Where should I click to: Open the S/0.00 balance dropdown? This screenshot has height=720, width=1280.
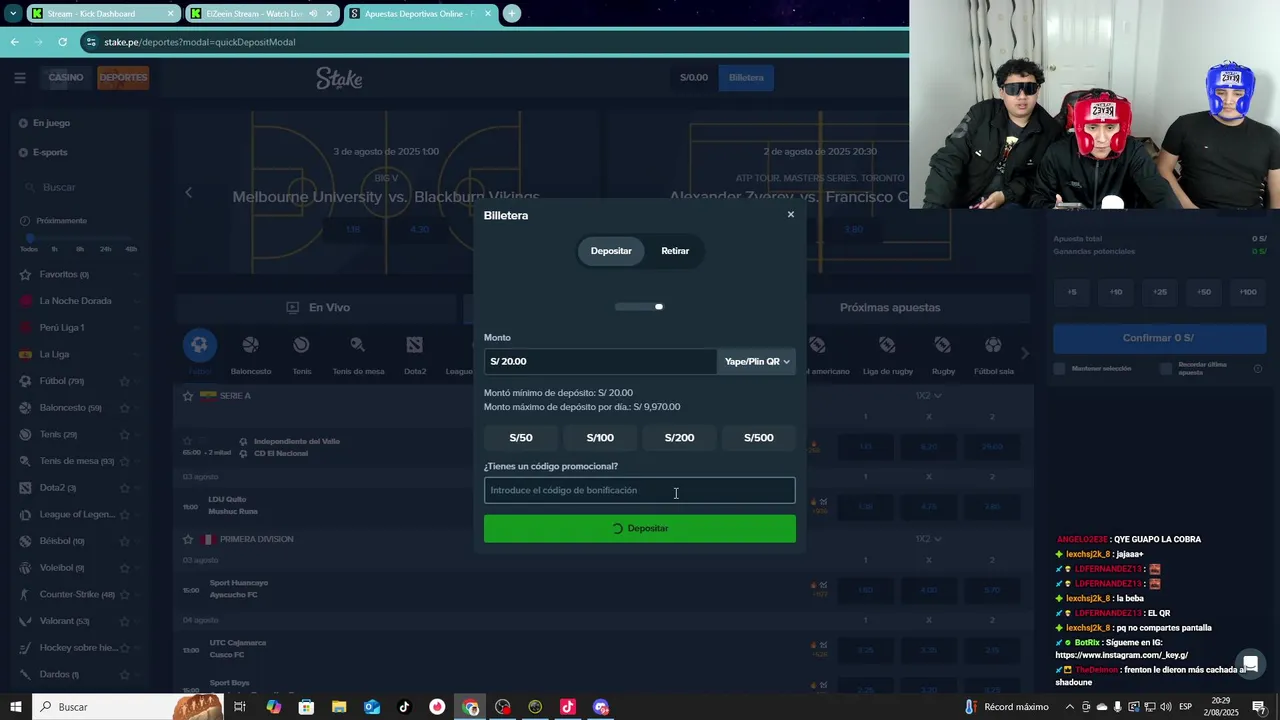[x=694, y=78]
